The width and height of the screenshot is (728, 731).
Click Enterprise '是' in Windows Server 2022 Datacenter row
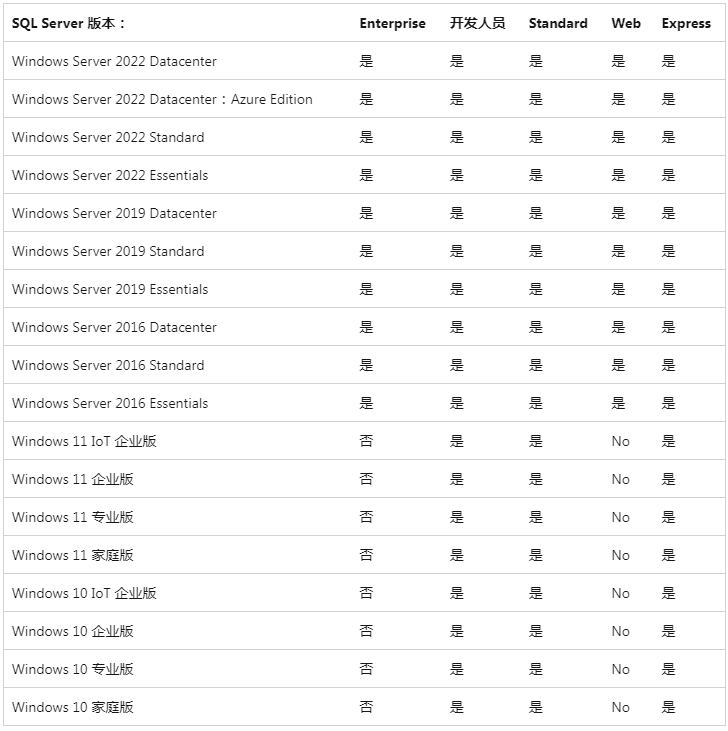[366, 61]
